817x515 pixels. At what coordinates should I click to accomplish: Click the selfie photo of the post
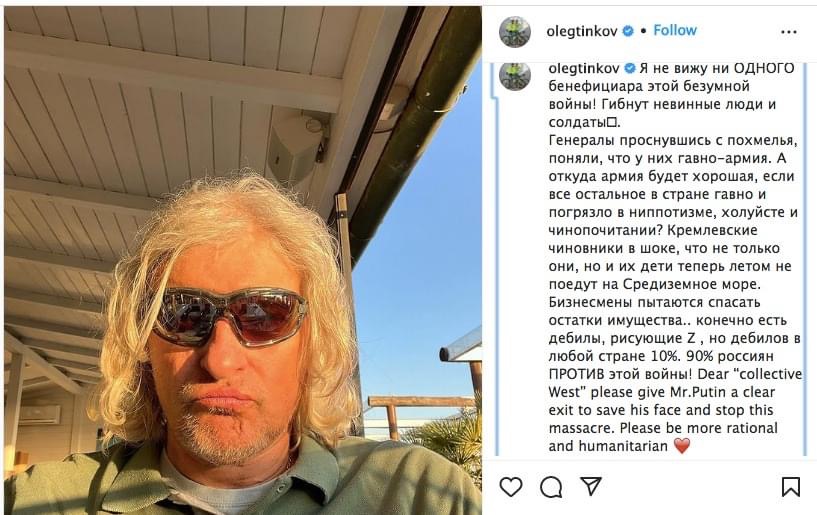click(x=243, y=260)
